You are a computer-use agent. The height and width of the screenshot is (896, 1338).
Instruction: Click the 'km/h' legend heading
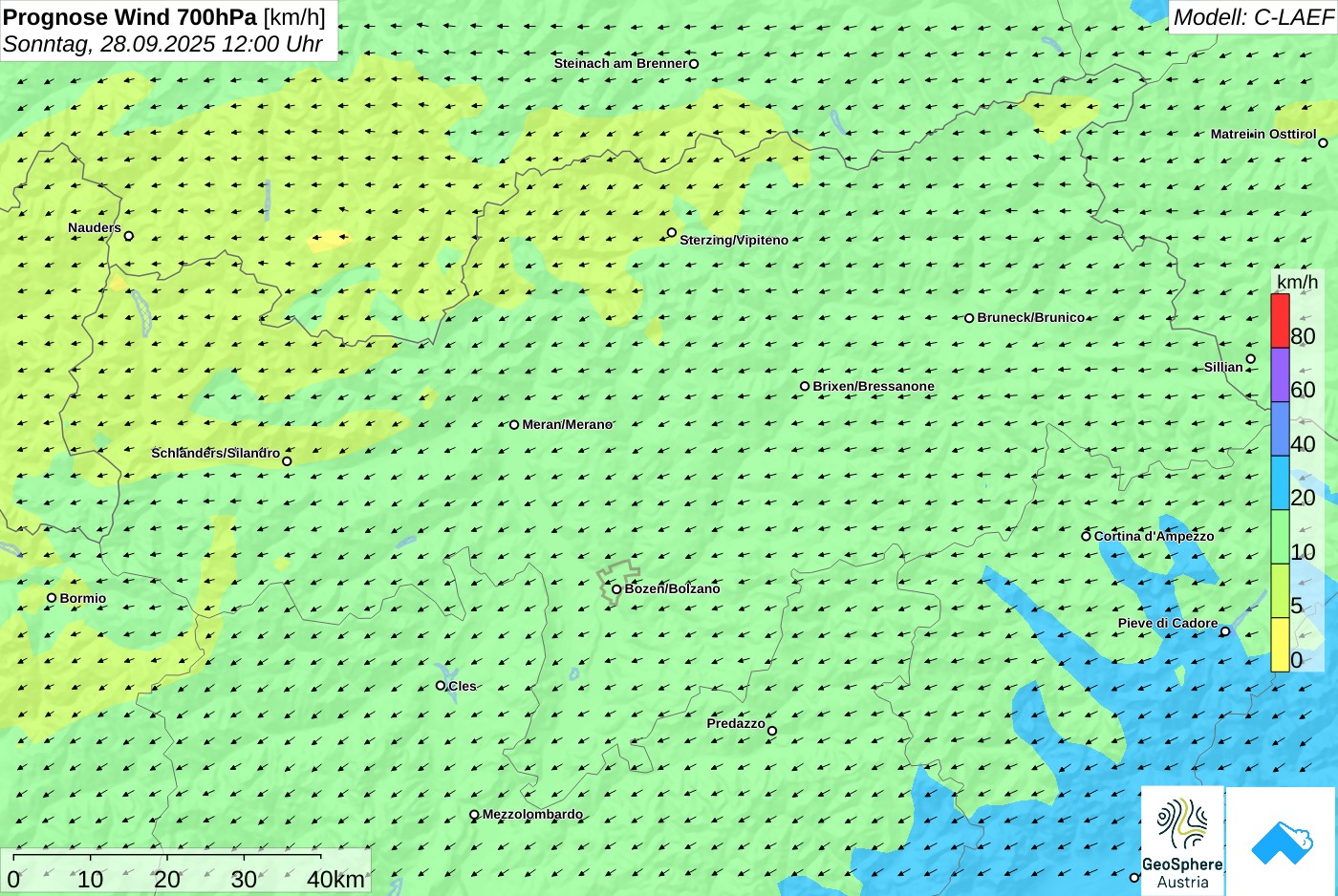tap(1297, 282)
